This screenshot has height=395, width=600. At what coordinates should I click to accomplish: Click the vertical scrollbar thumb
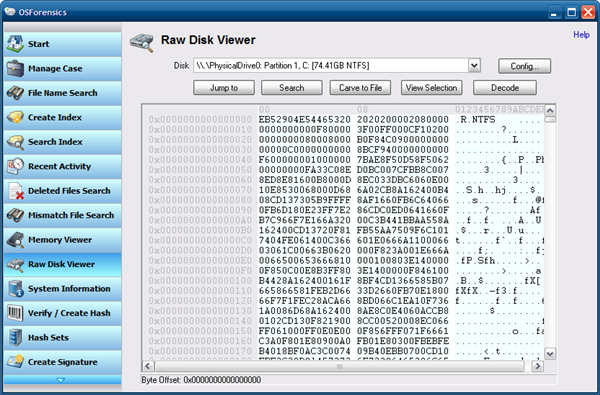click(x=550, y=120)
